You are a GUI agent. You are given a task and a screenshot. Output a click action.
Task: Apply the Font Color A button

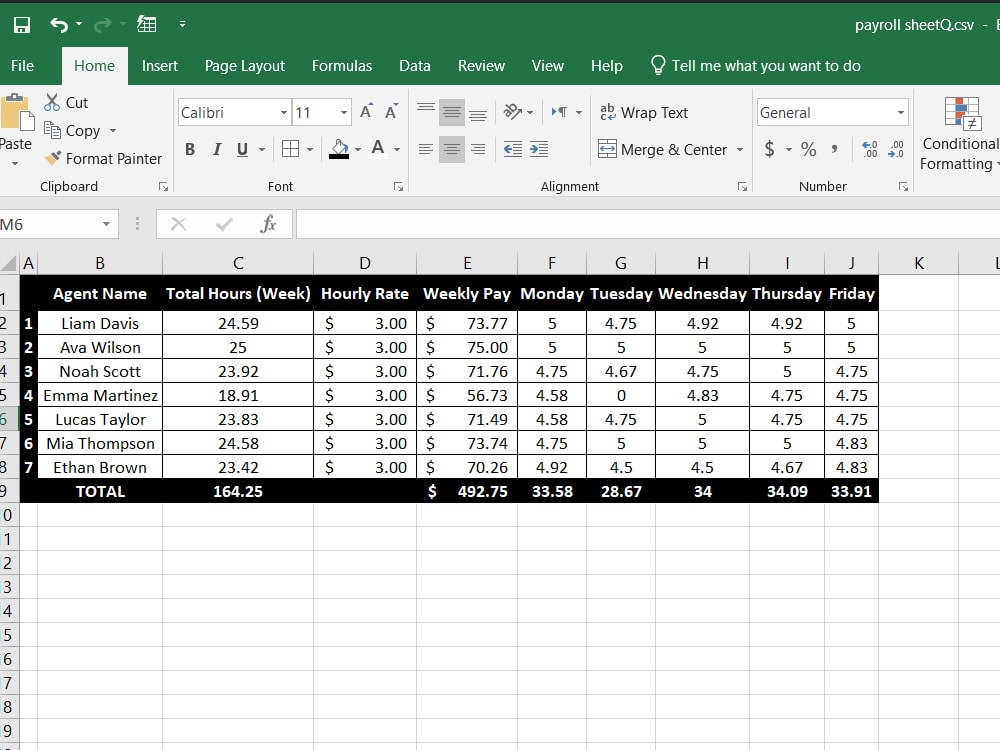coord(378,149)
